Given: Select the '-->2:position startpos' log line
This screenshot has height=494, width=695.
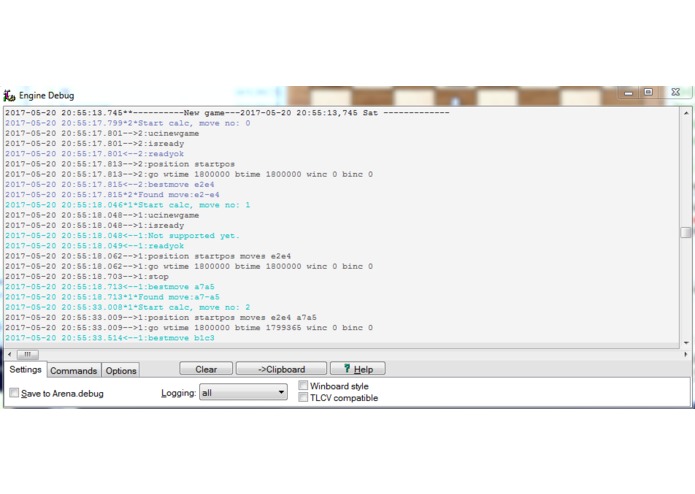Looking at the screenshot, I should coord(120,164).
